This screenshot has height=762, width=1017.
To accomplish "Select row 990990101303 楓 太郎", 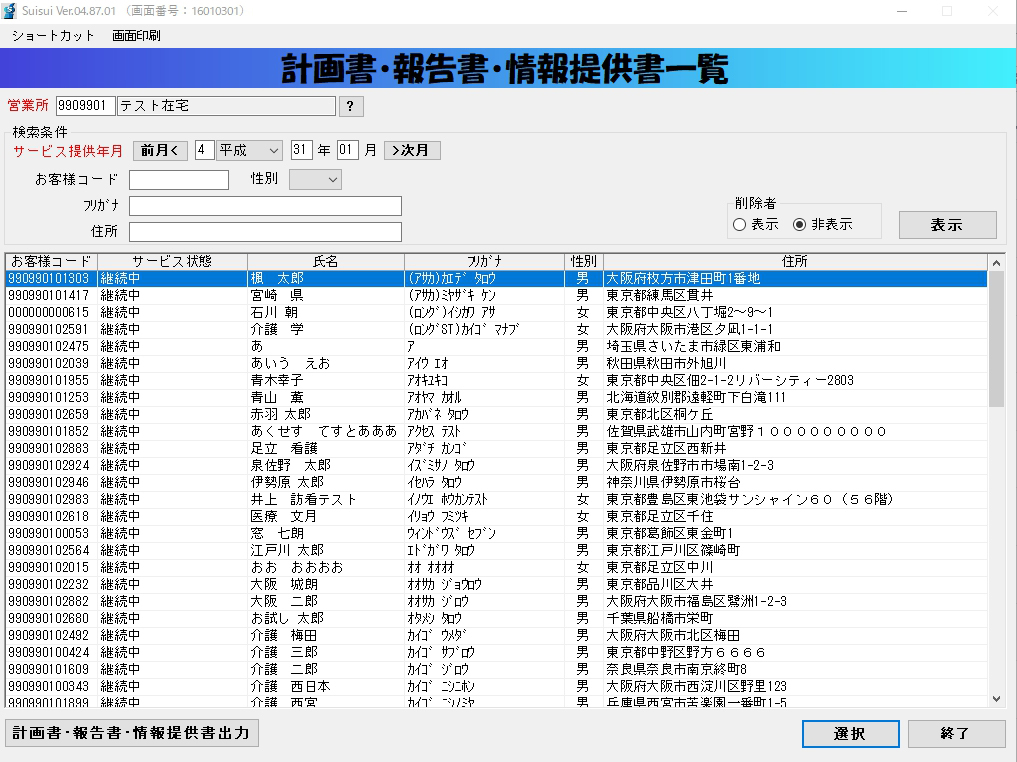I will 496,278.
